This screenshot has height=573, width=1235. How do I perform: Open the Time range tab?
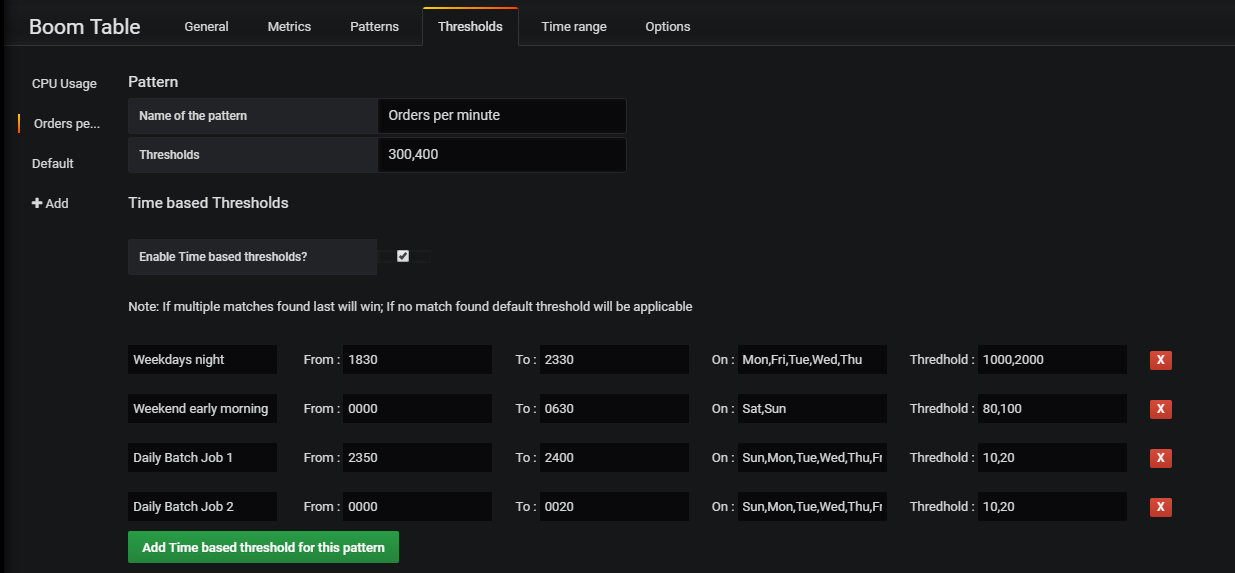click(574, 27)
